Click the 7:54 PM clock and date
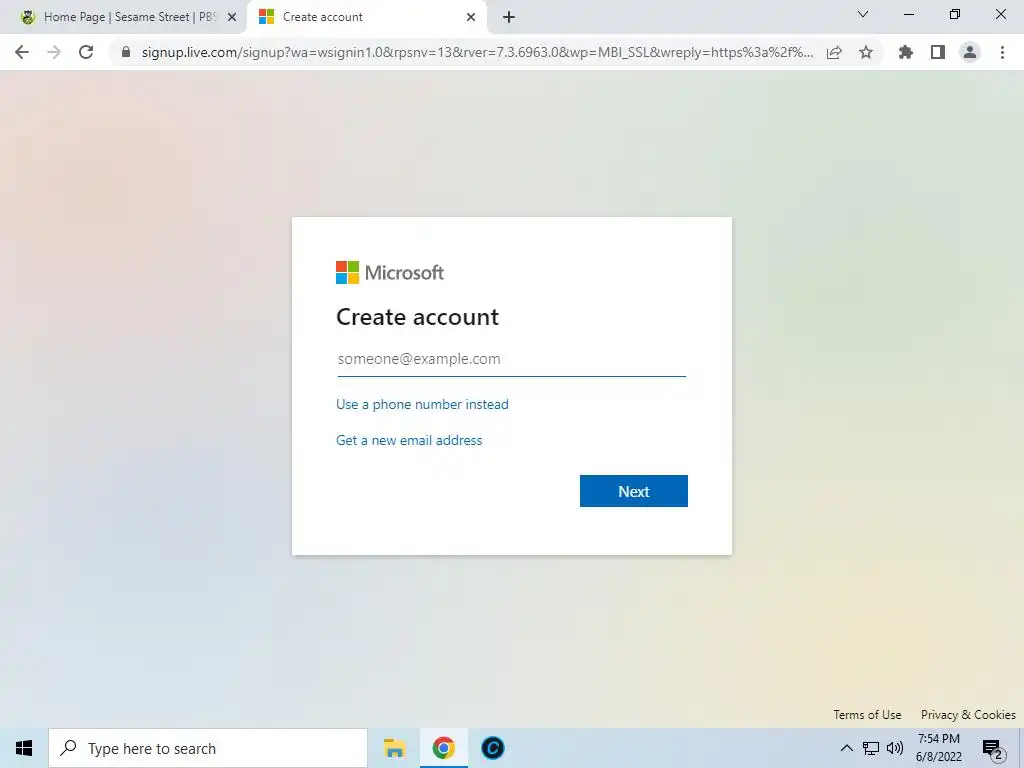The image size is (1024, 768). pyautogui.click(x=938, y=748)
